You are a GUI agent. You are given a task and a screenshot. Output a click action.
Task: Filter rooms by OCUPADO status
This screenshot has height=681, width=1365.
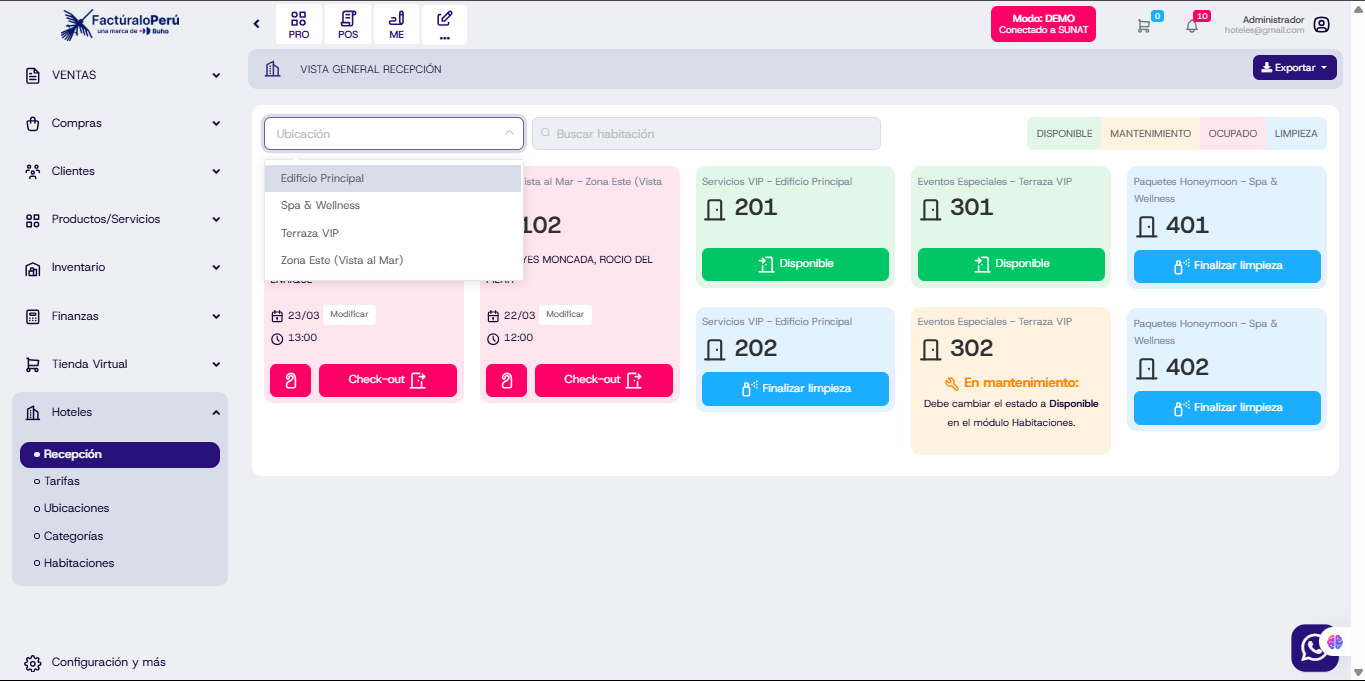[x=1232, y=134]
